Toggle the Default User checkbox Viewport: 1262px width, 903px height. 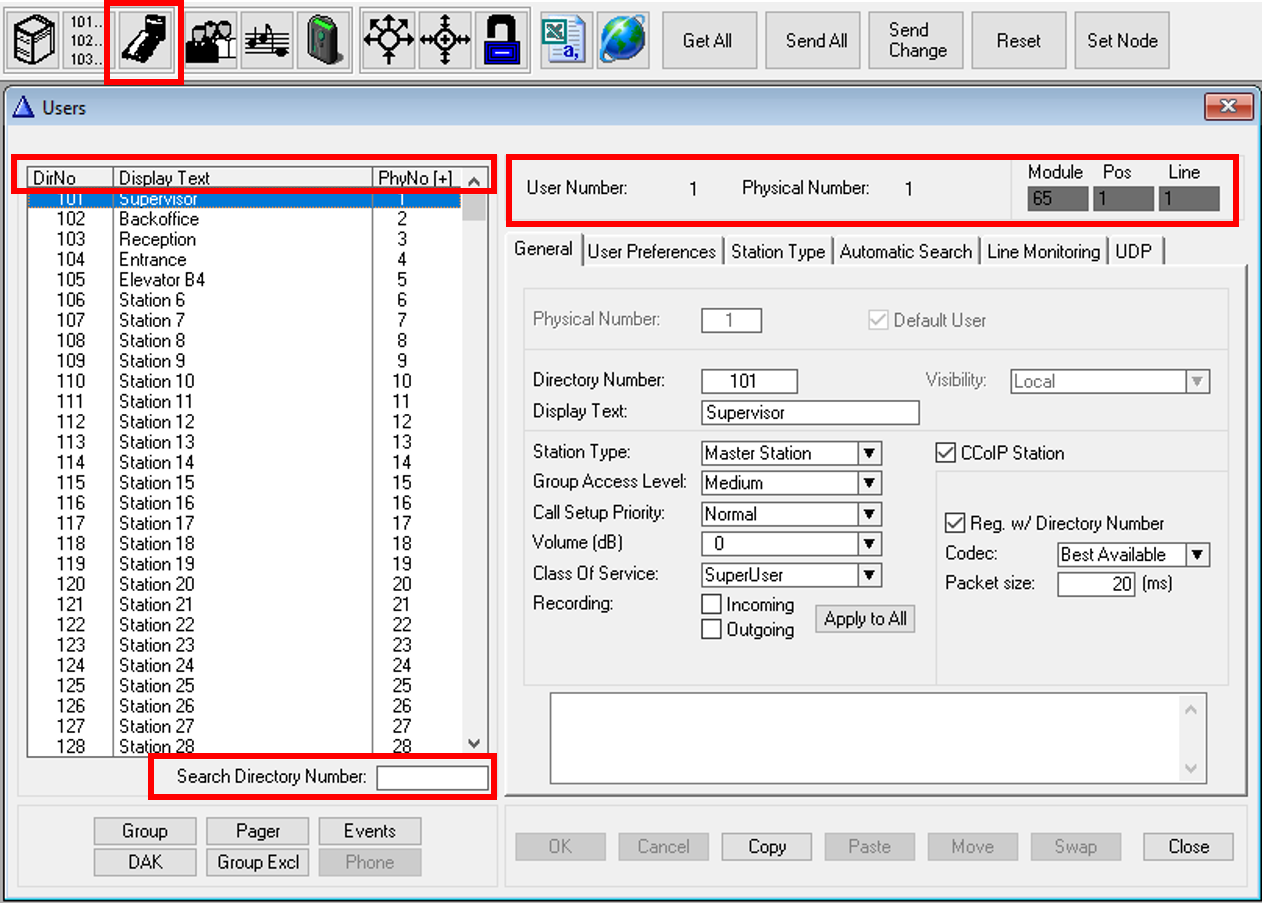878,320
